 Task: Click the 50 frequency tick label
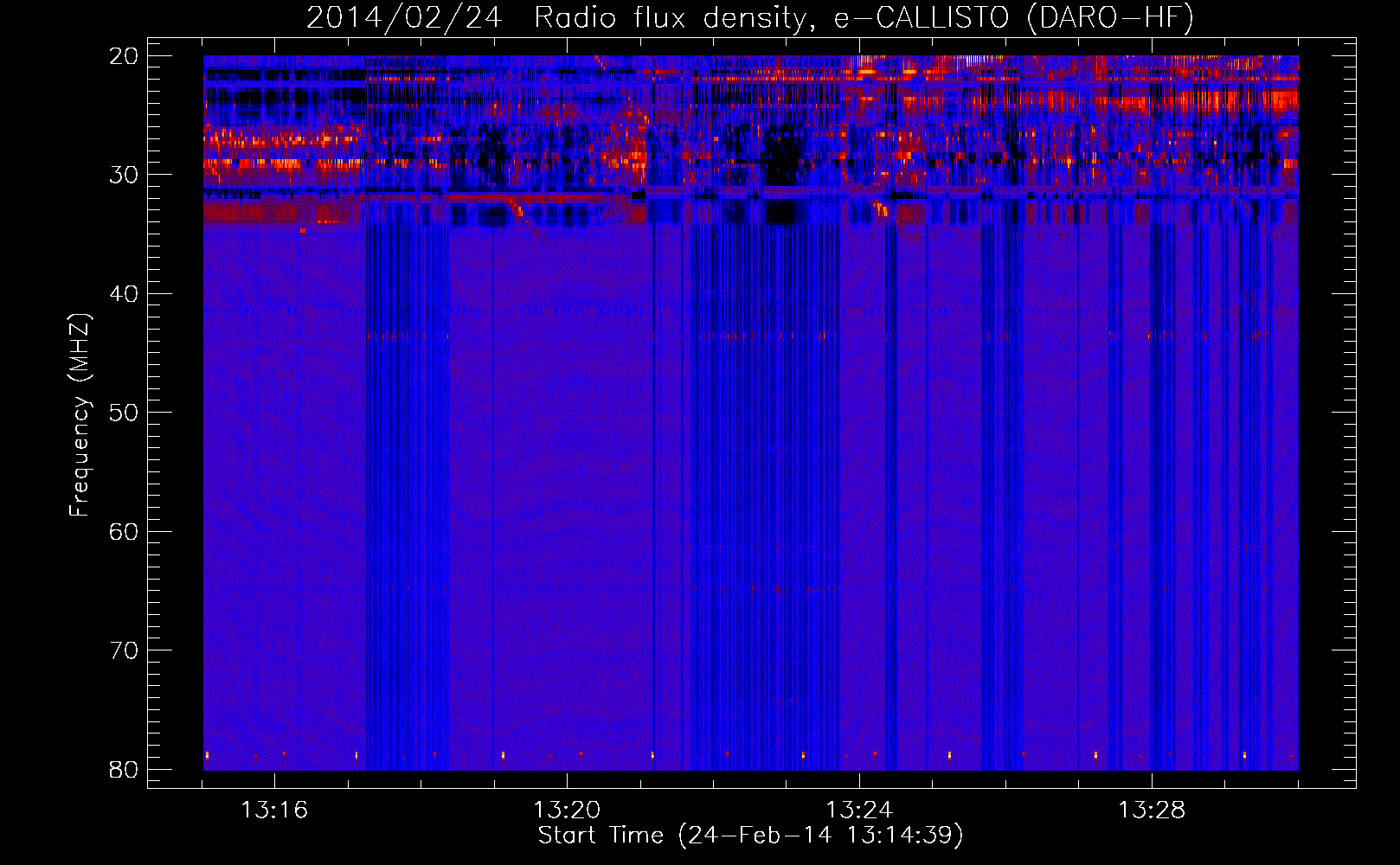(125, 413)
